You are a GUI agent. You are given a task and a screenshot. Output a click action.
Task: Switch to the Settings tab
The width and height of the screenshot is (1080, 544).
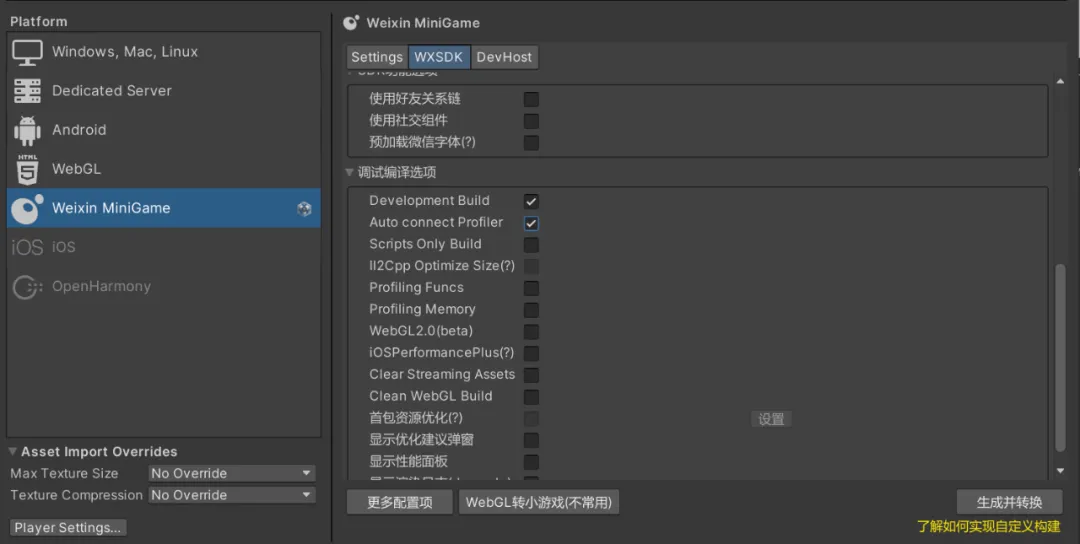tap(377, 57)
